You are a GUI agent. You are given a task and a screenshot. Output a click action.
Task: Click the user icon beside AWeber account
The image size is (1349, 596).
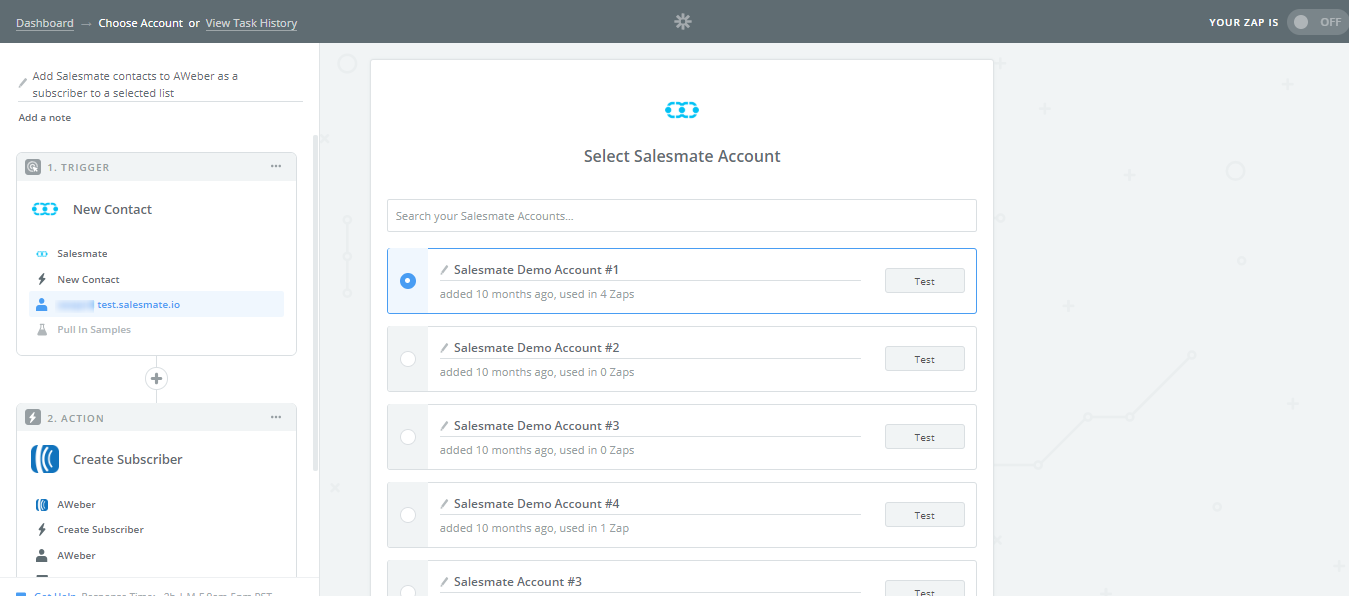click(x=42, y=555)
